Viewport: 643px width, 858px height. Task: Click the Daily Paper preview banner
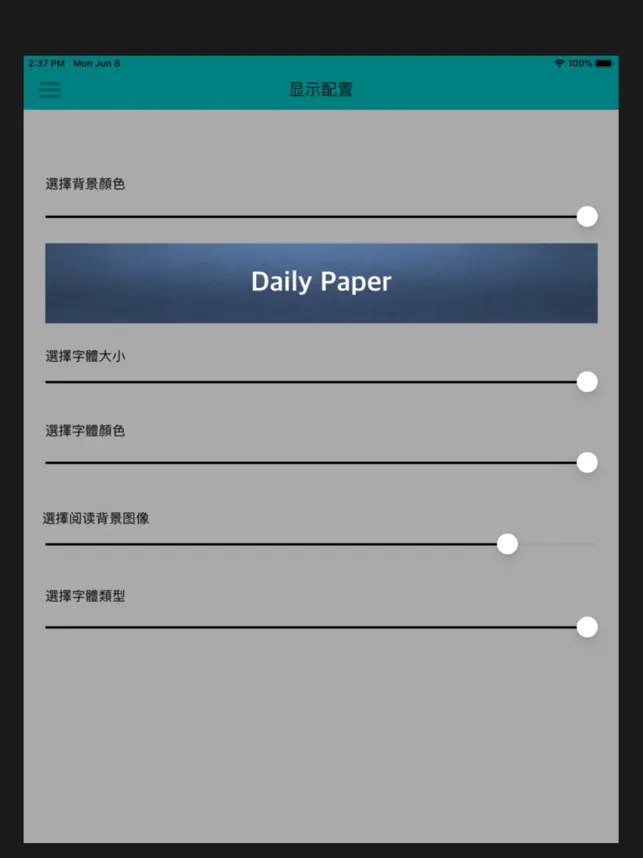coord(321,283)
